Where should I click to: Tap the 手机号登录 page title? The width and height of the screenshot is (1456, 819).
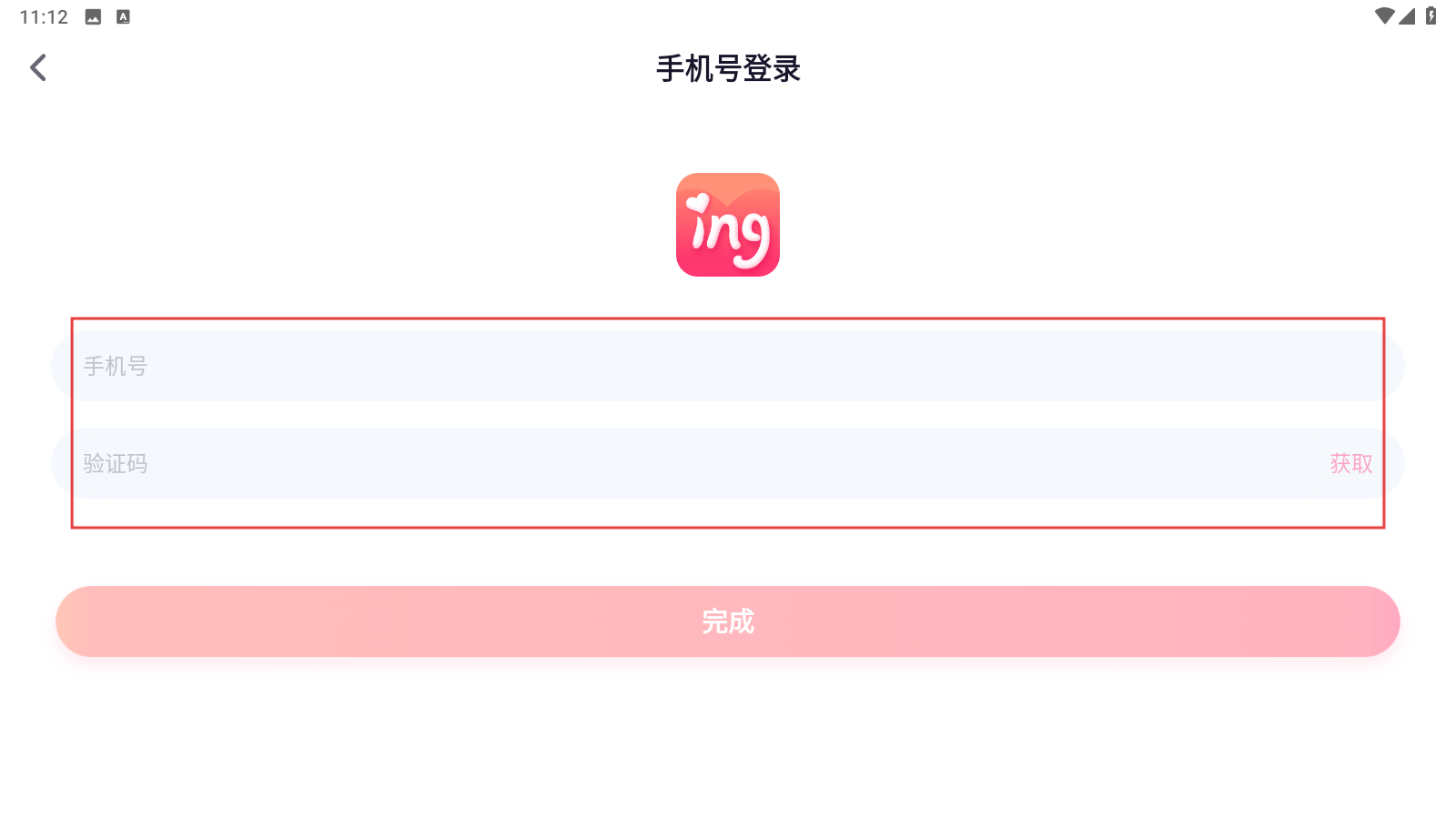point(728,68)
